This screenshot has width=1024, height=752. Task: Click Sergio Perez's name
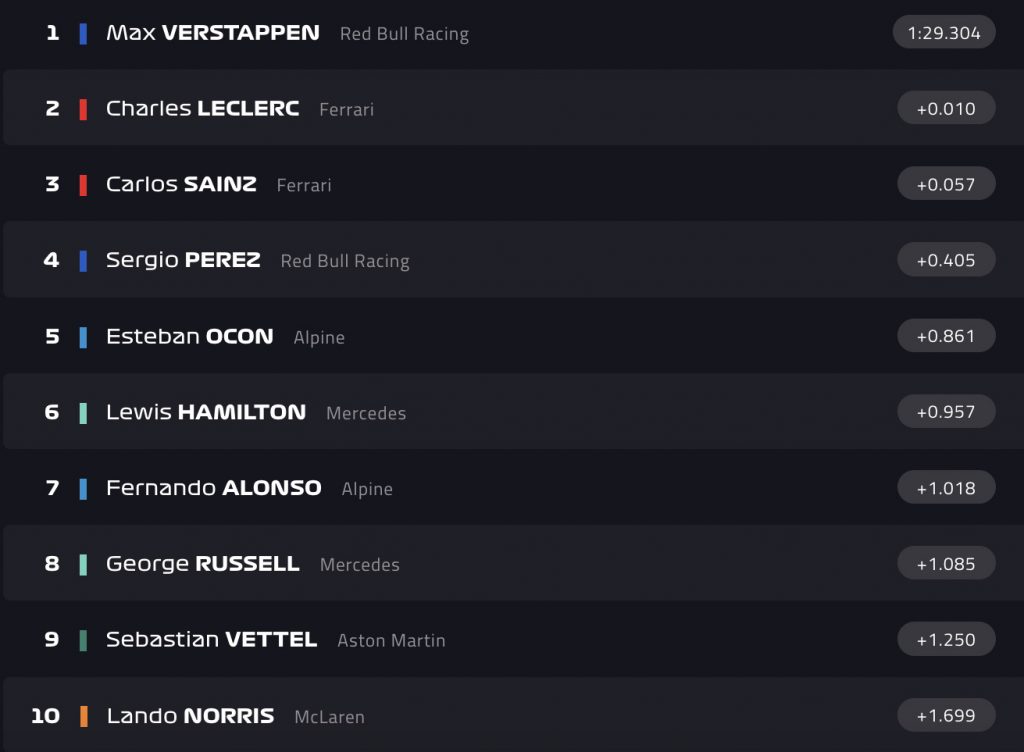(x=183, y=261)
